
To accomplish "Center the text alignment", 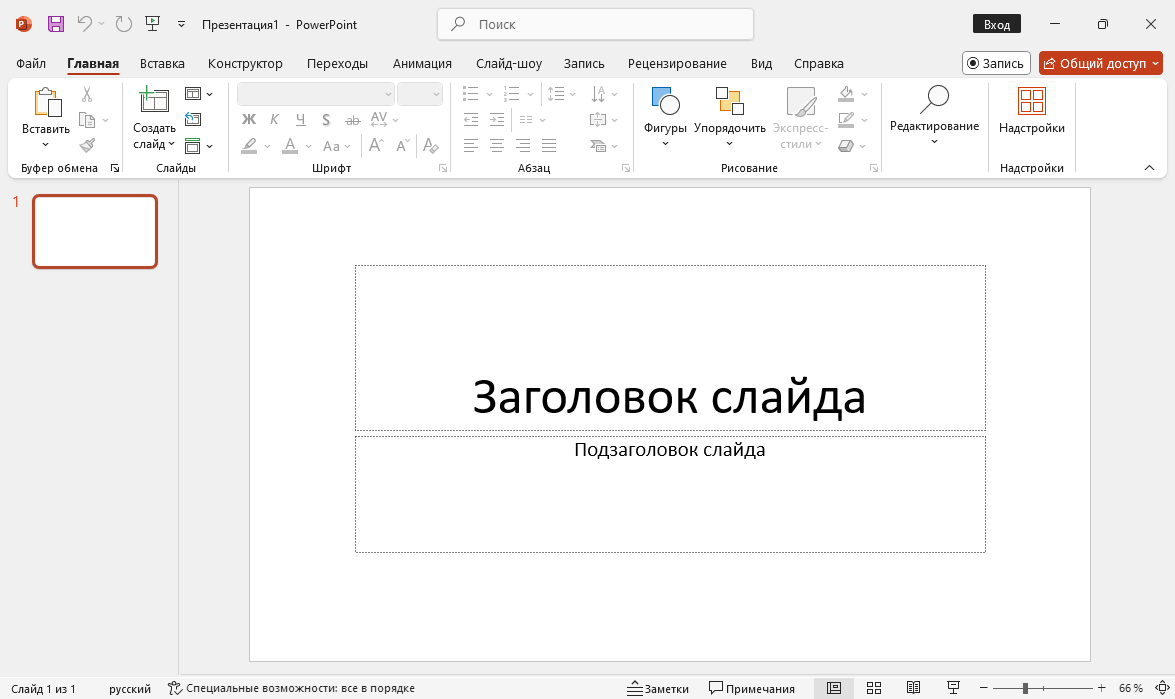I will click(497, 145).
